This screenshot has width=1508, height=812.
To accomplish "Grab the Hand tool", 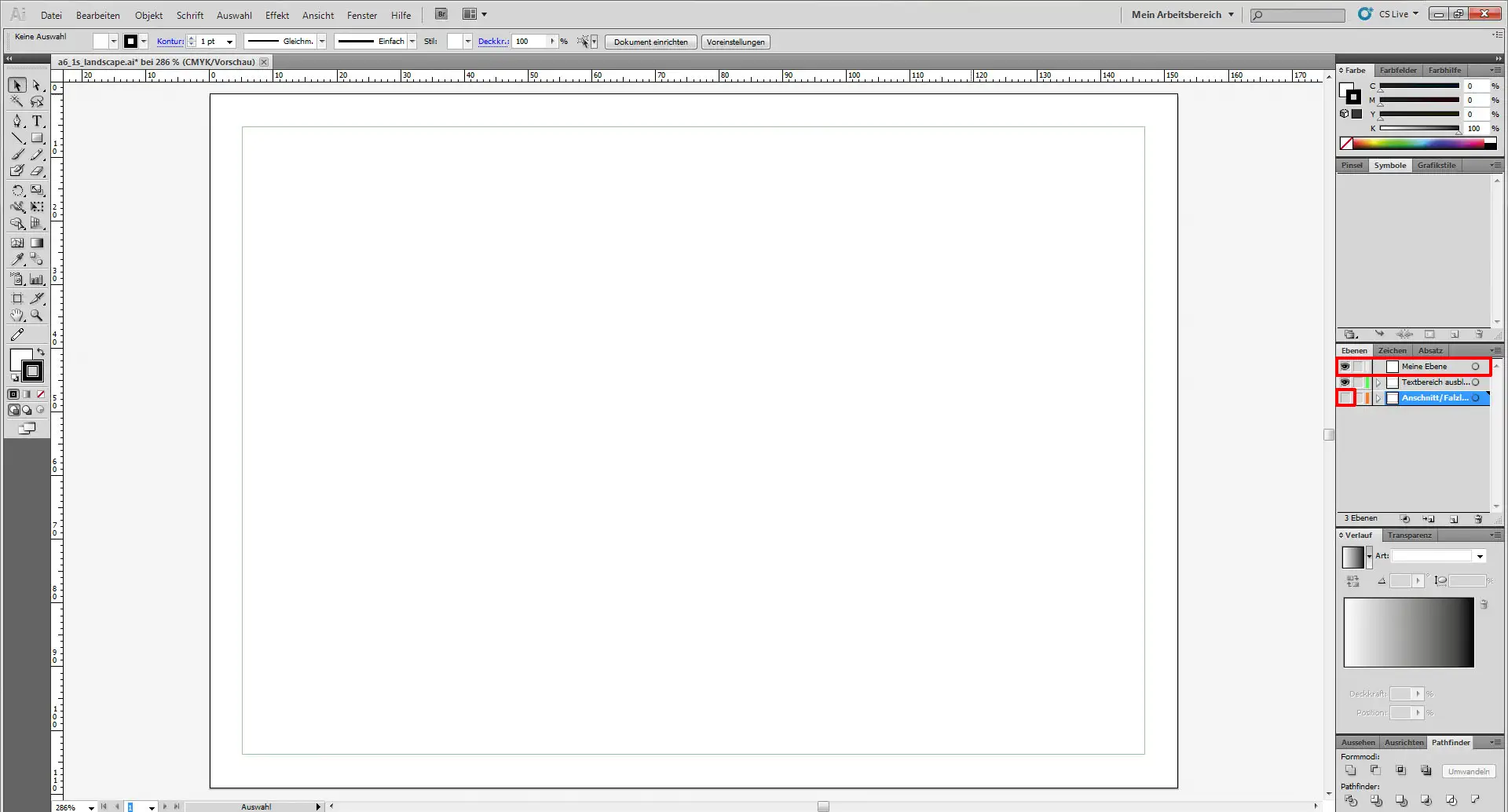I will click(x=17, y=316).
